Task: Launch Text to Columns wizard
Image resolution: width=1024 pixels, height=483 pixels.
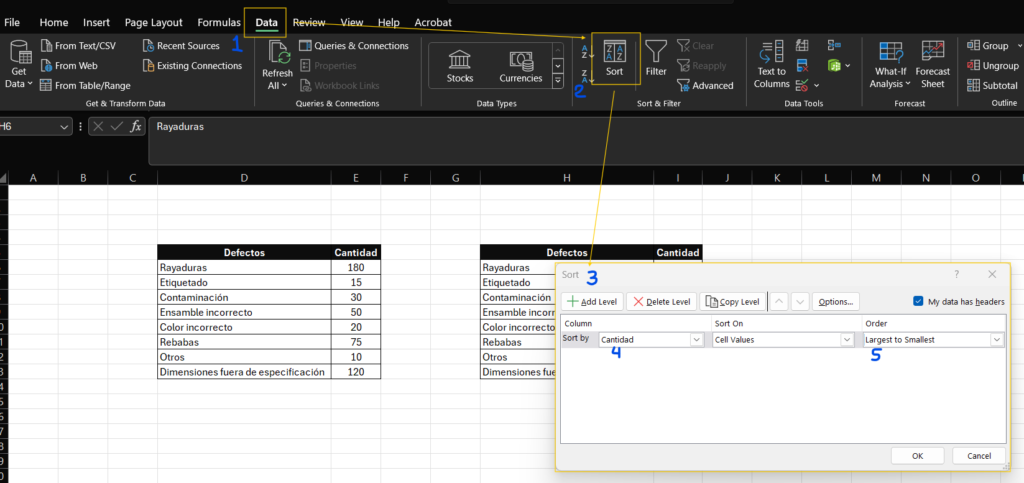Action: point(771,64)
